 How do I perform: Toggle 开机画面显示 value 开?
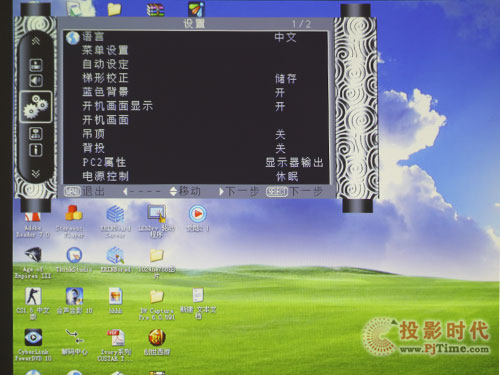coord(280,106)
